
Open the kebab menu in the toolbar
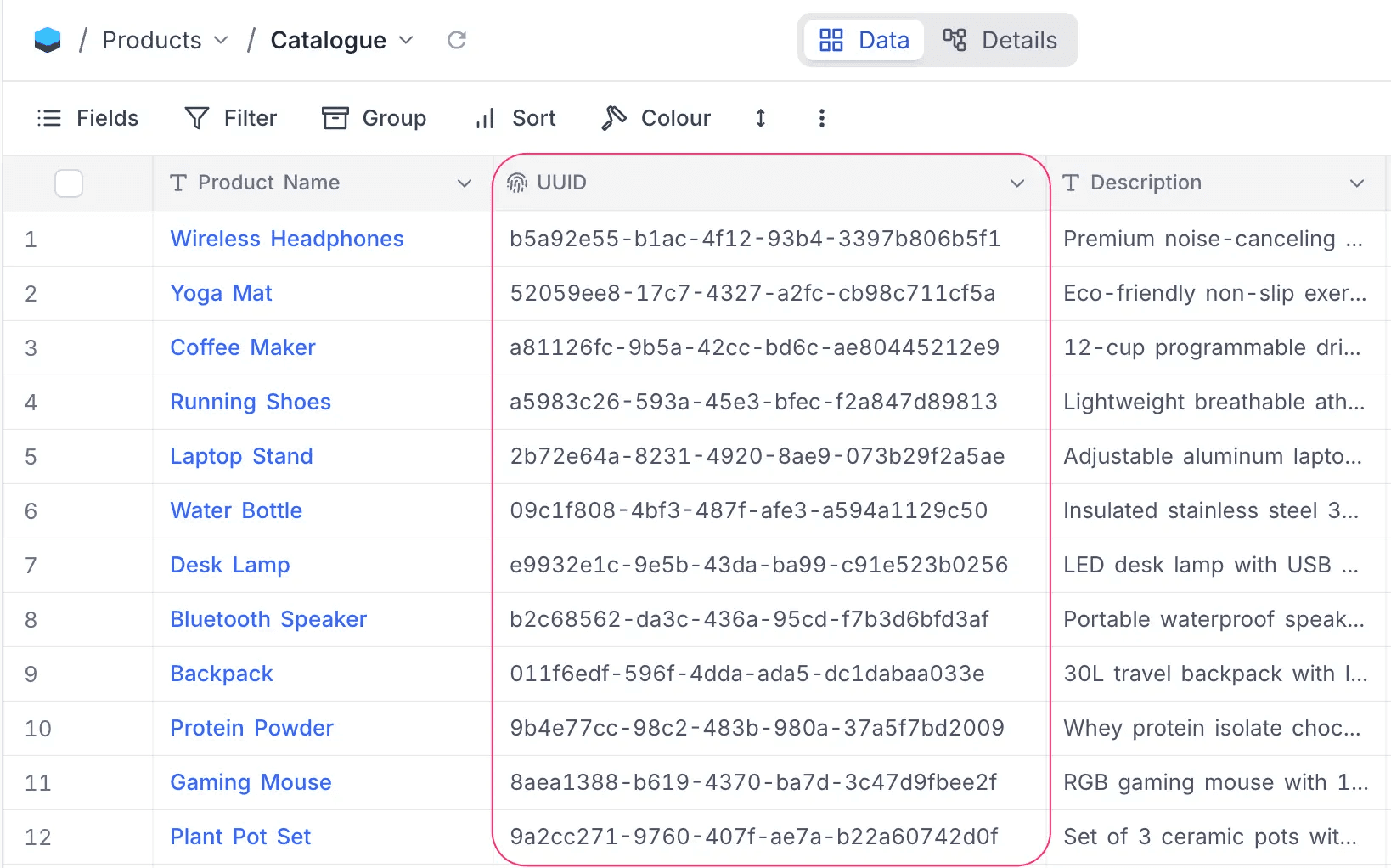pos(821,118)
